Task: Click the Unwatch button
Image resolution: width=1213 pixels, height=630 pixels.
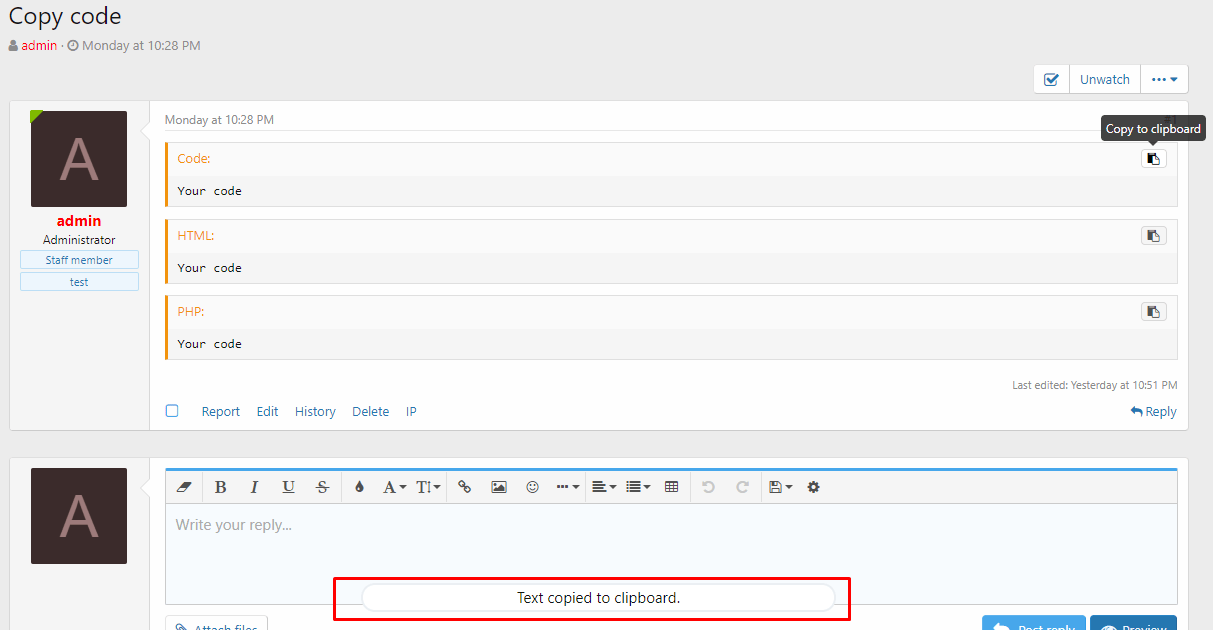Action: 1104,78
